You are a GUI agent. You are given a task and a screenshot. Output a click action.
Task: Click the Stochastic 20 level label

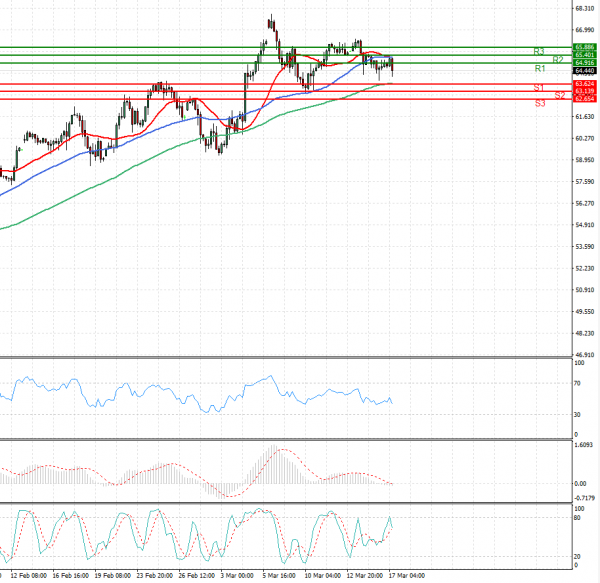577,557
